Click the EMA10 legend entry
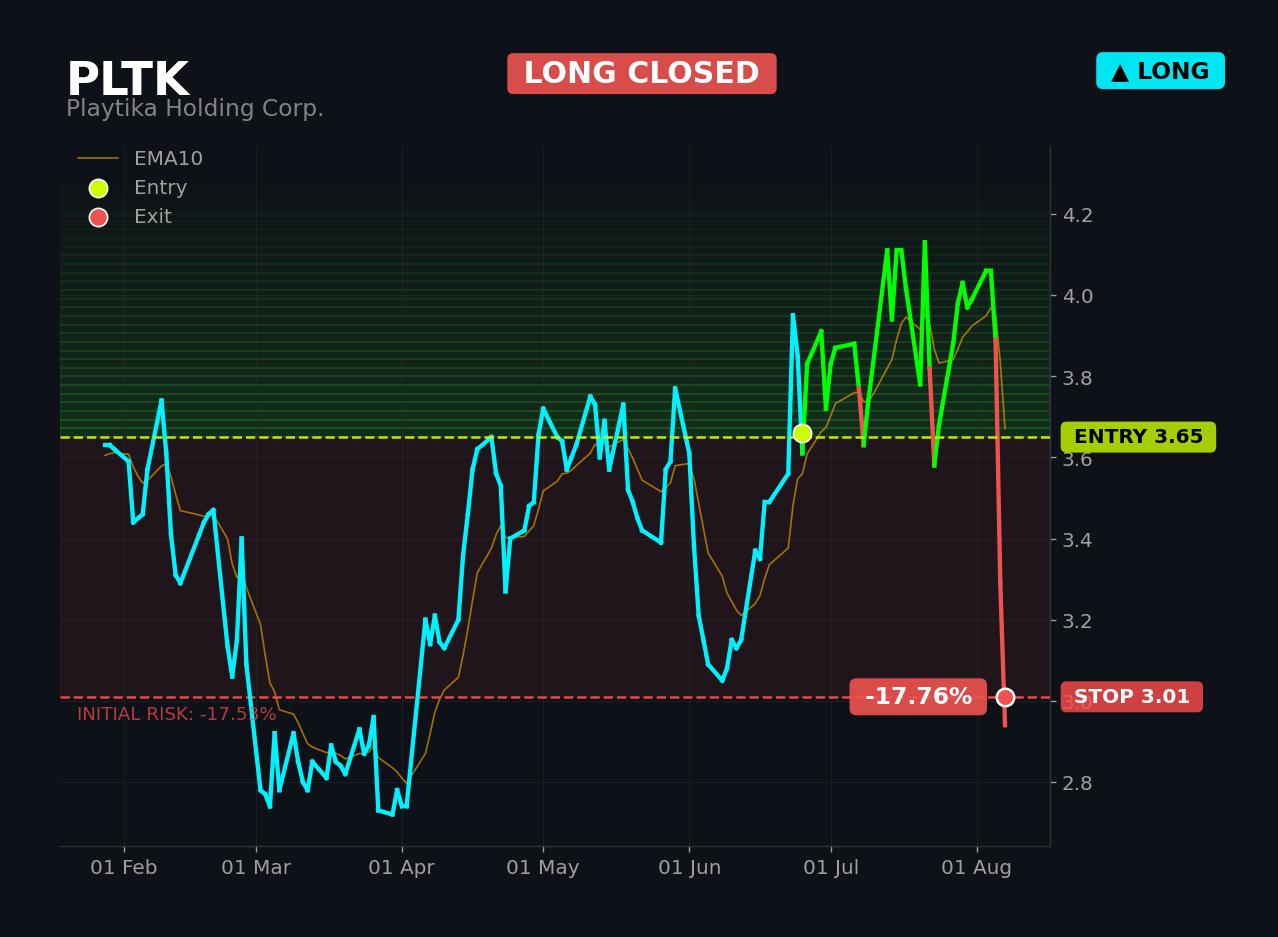The height and width of the screenshot is (937, 1278). click(x=140, y=159)
